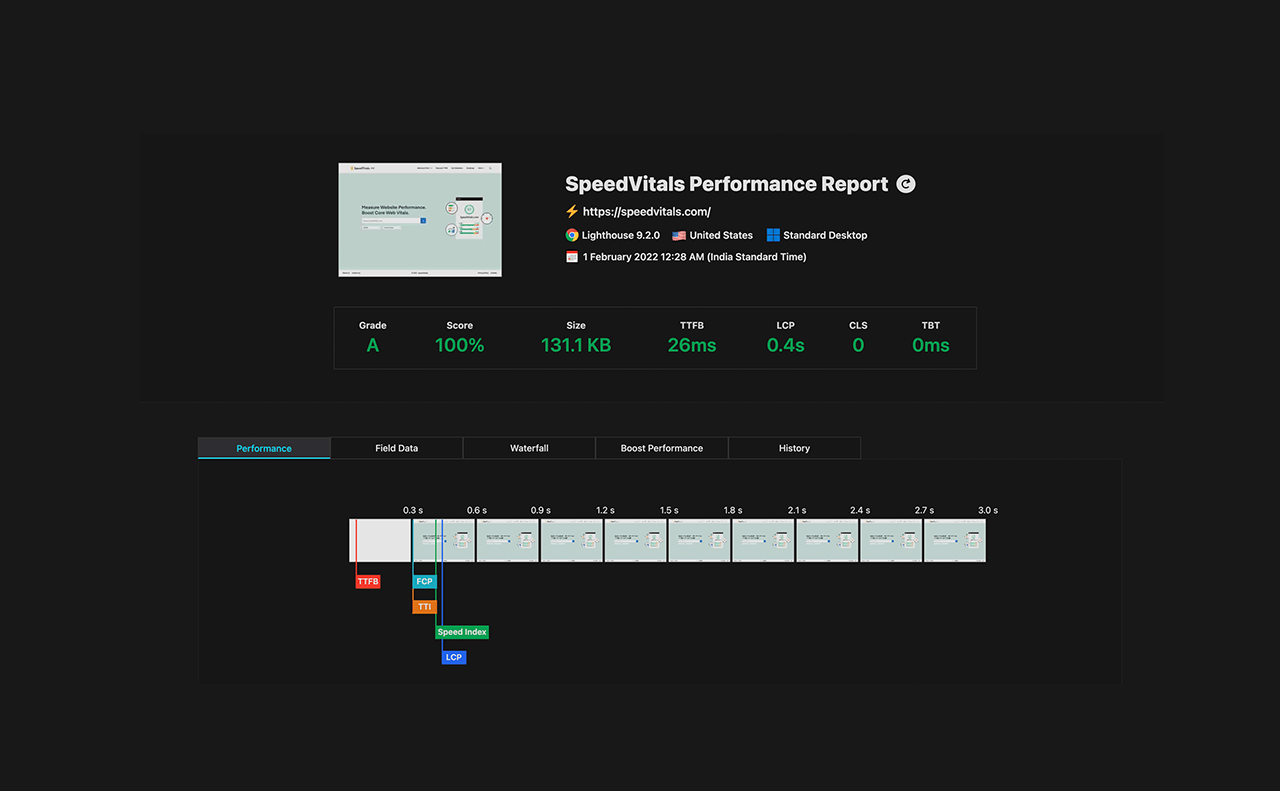Open the https://speedvitals.com/ link
The image size is (1280, 791).
(x=646, y=211)
